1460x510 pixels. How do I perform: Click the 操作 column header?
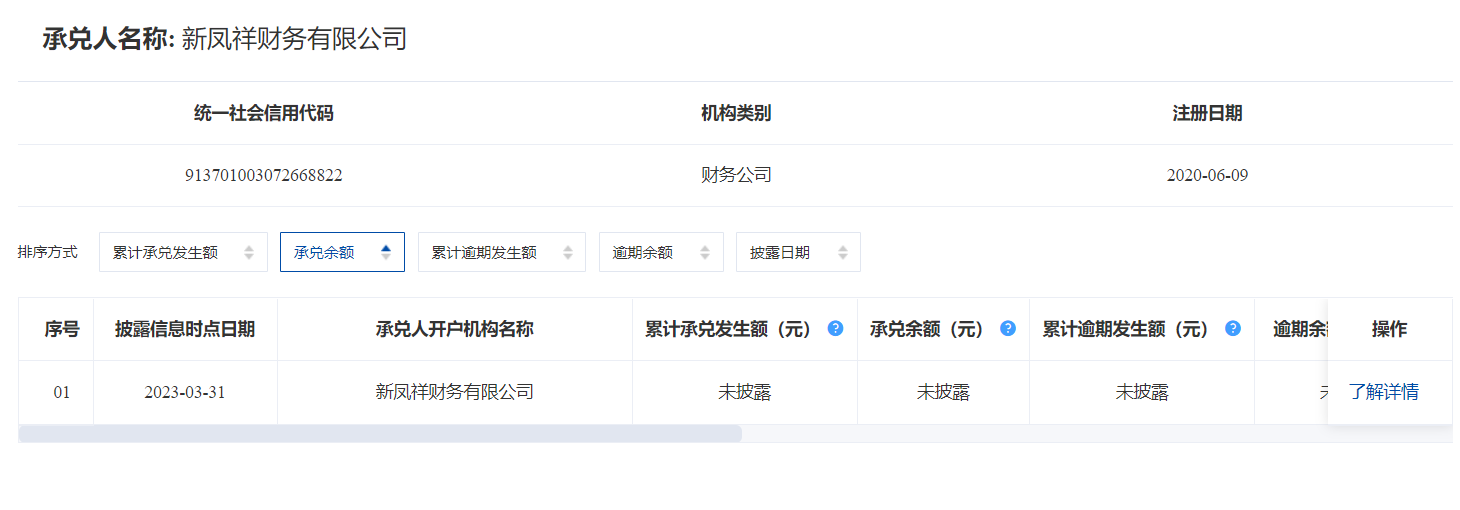[1389, 329]
